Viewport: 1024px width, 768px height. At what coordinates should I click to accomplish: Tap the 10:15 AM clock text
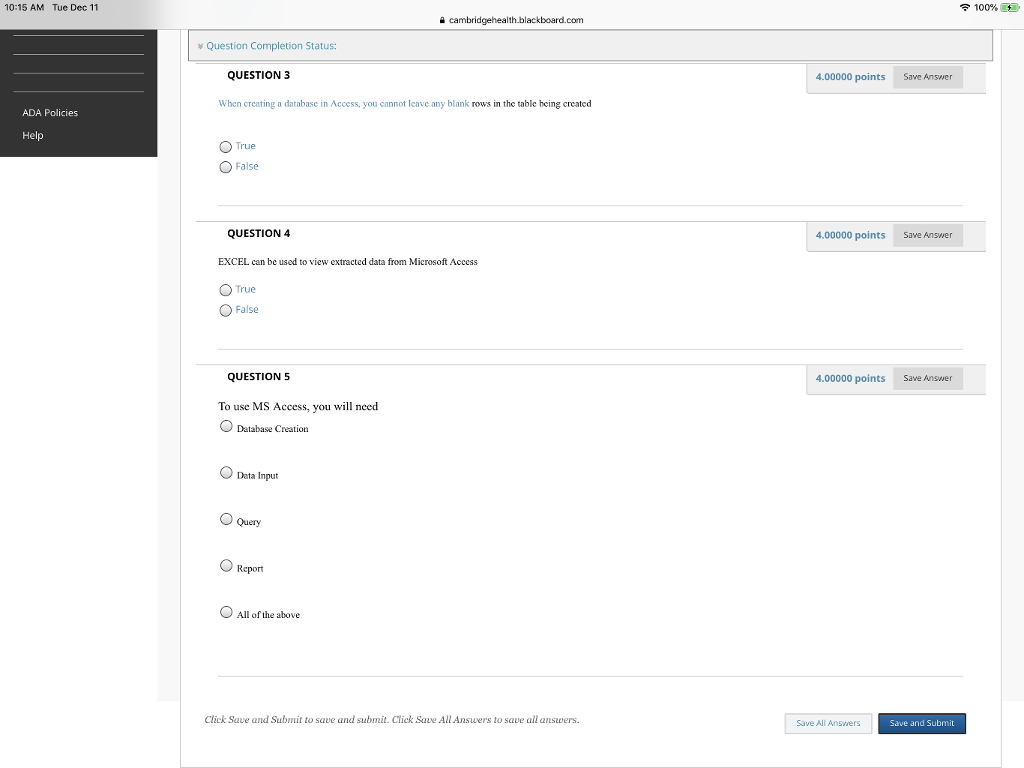(x=24, y=7)
